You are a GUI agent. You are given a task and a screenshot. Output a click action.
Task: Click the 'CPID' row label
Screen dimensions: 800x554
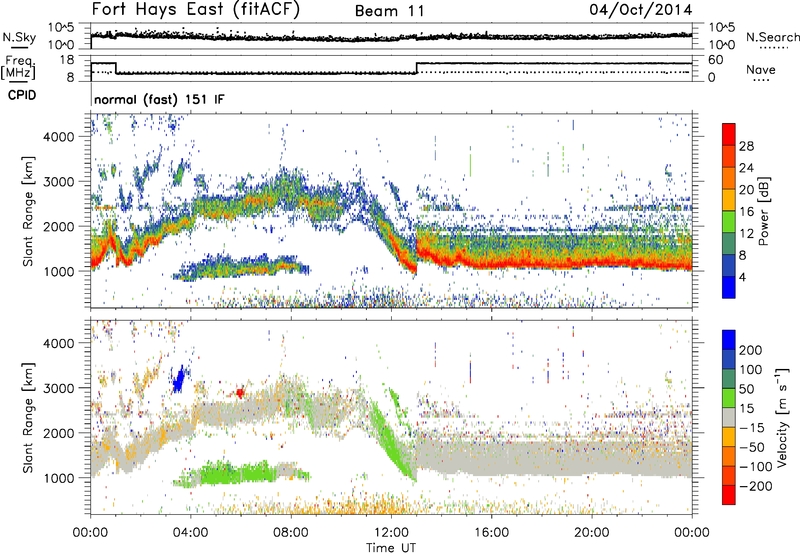click(x=22, y=95)
